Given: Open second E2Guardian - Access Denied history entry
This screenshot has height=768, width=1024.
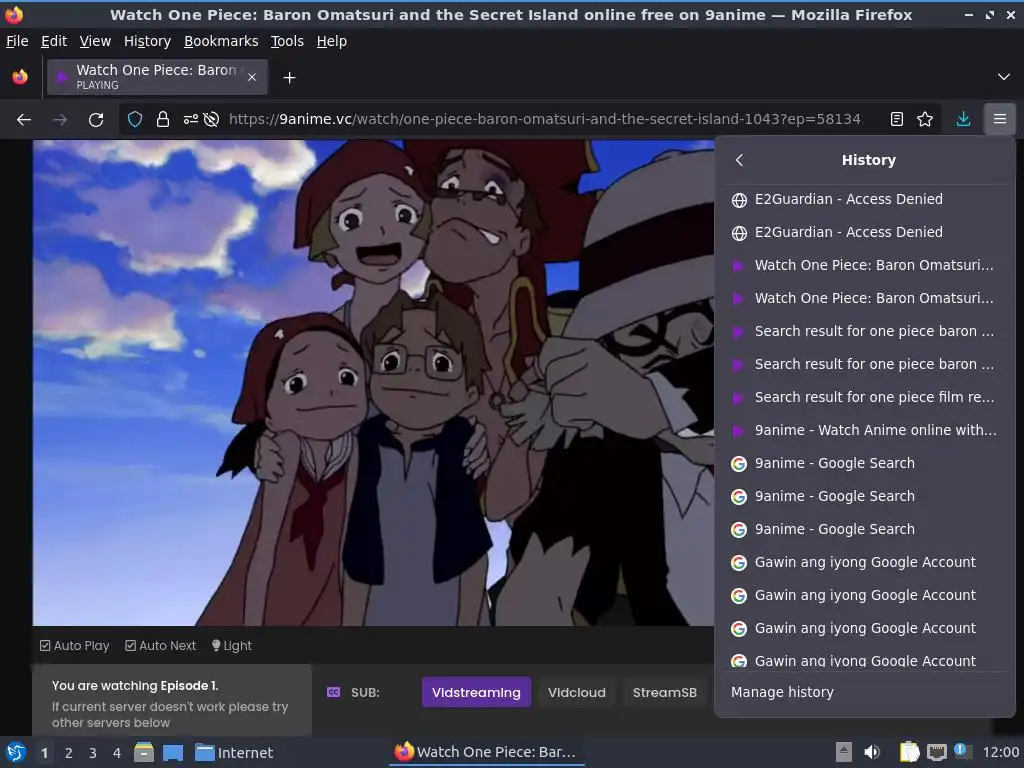Looking at the screenshot, I should coord(865,232).
